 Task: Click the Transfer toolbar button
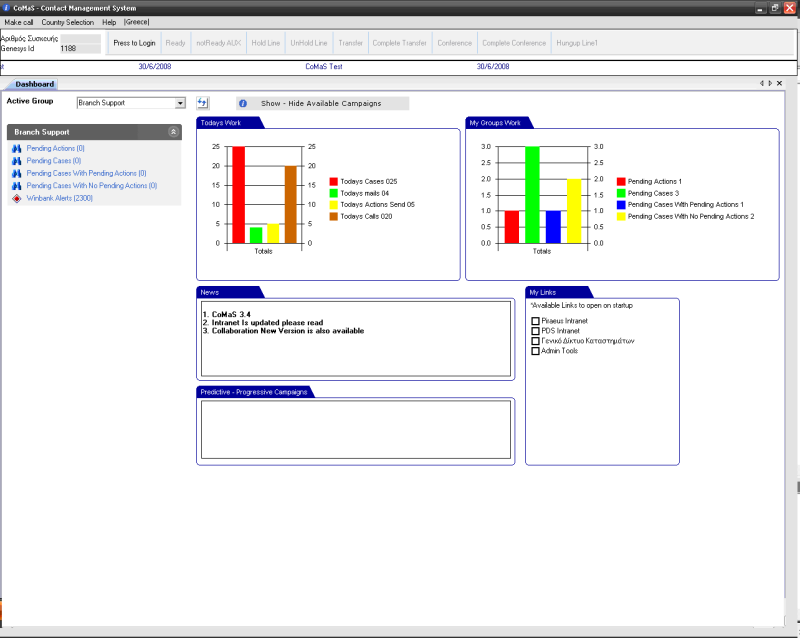point(351,43)
